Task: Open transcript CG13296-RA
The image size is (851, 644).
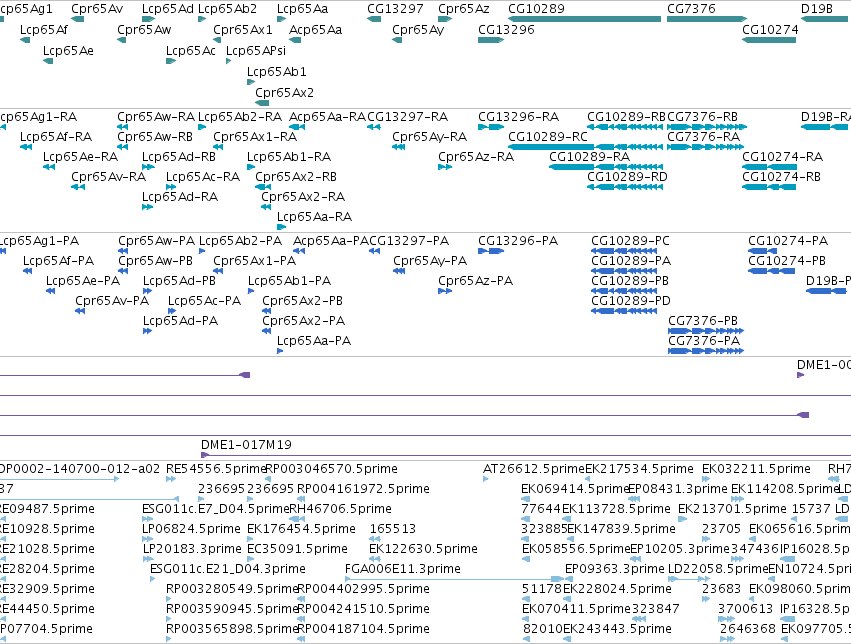Action: 518,117
